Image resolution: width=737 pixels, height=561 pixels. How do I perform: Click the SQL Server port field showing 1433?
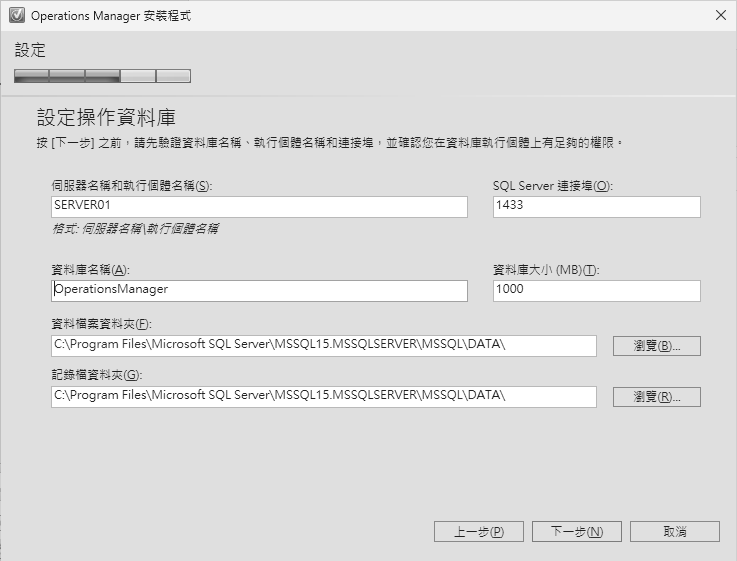596,207
